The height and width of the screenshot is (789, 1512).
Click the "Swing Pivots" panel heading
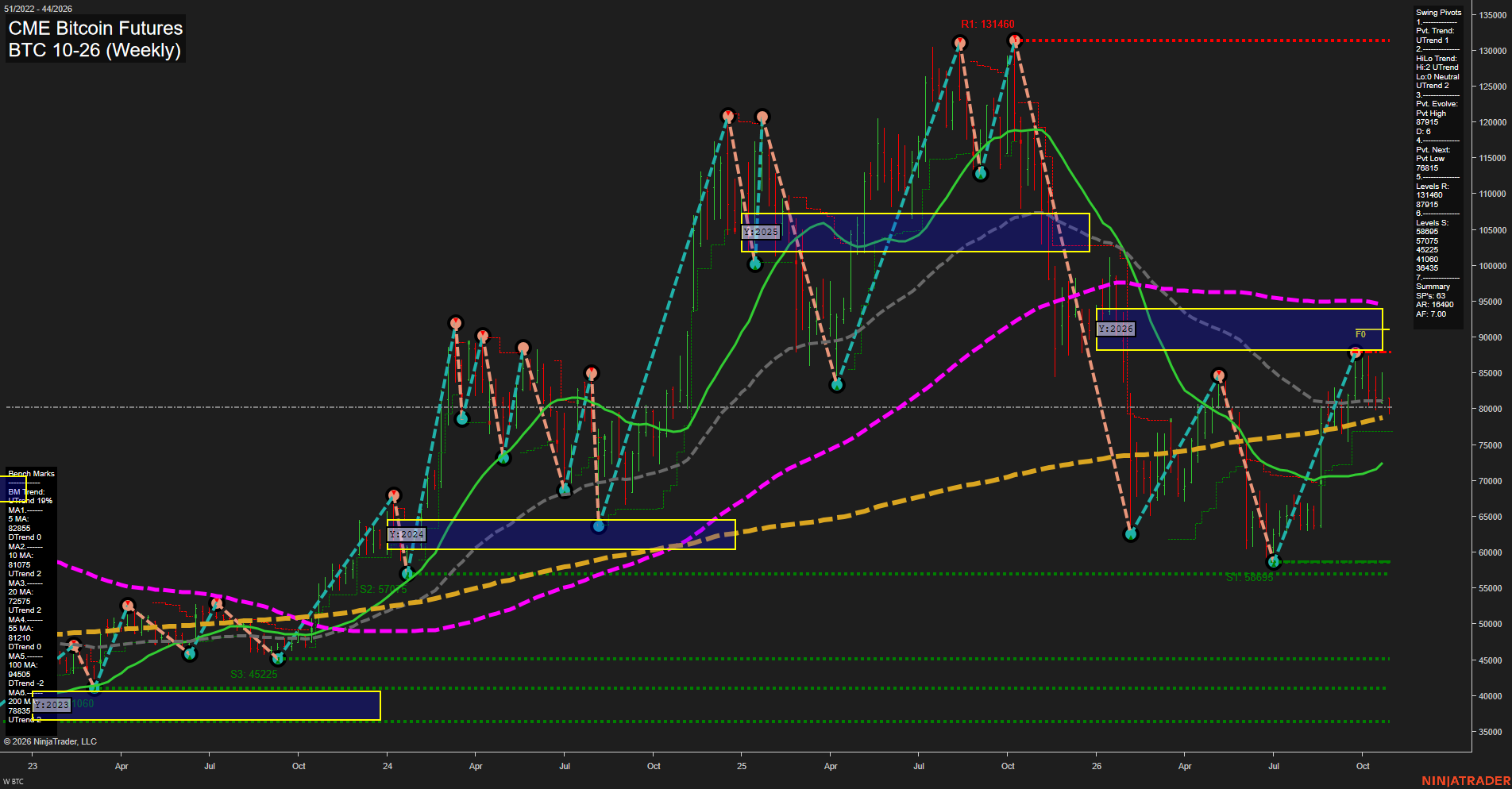click(1438, 13)
